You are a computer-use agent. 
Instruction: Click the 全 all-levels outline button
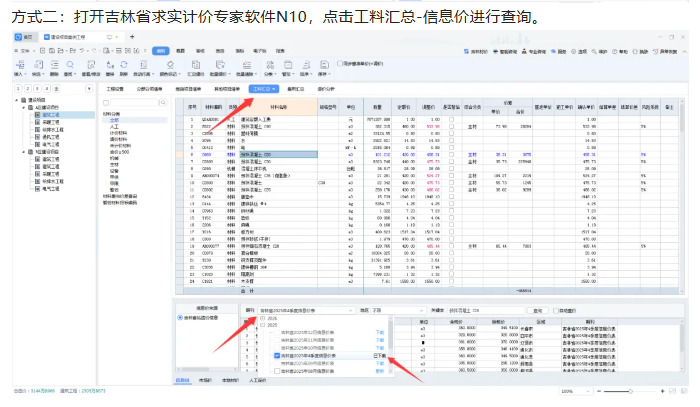point(56,89)
